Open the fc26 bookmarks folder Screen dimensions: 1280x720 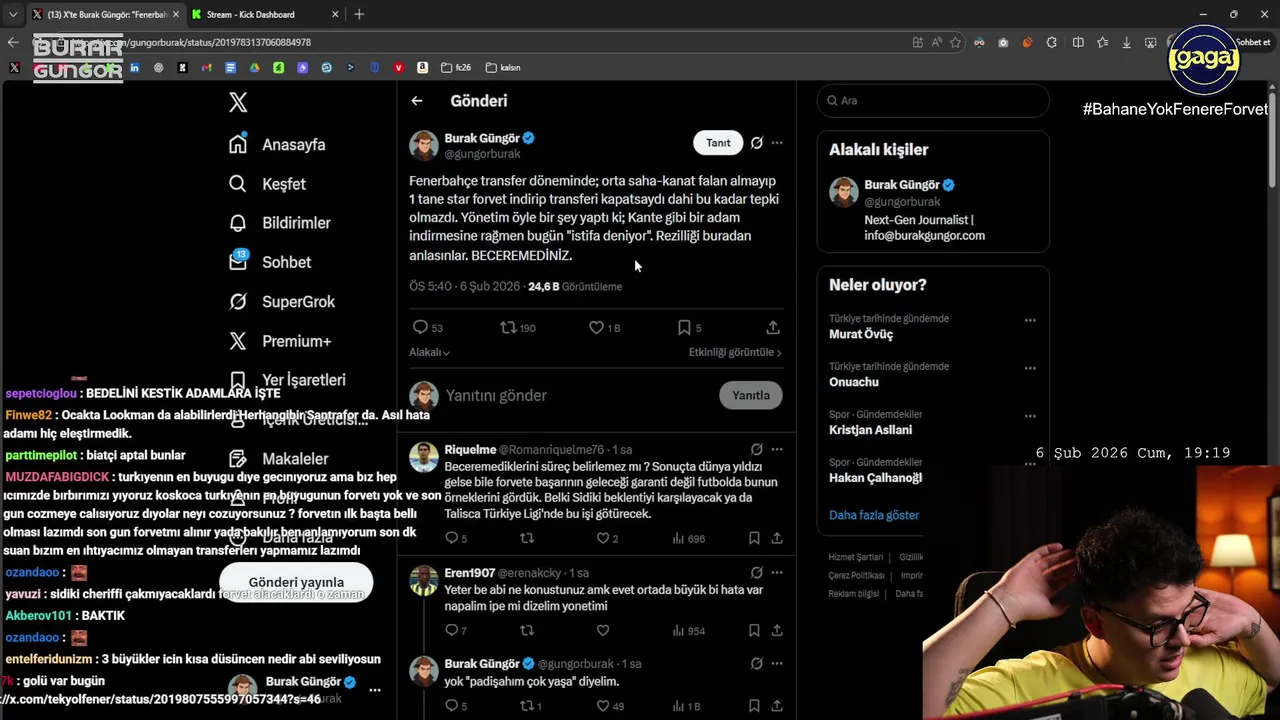456,68
